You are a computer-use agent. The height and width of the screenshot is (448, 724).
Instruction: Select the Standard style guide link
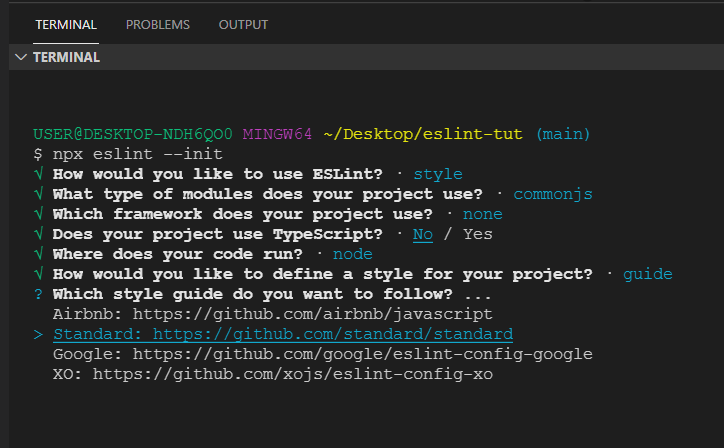[x=283, y=333]
